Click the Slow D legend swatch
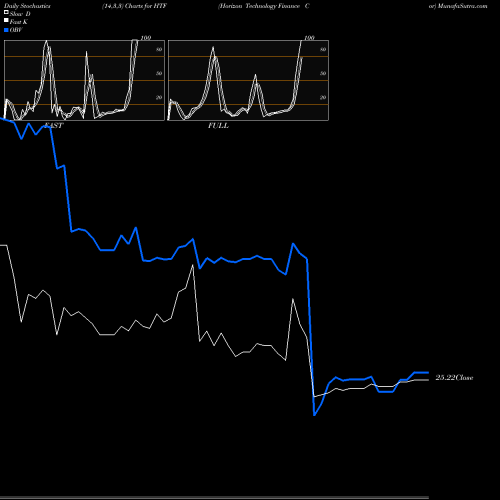Viewport: 500px width, 500px height. click(6, 13)
